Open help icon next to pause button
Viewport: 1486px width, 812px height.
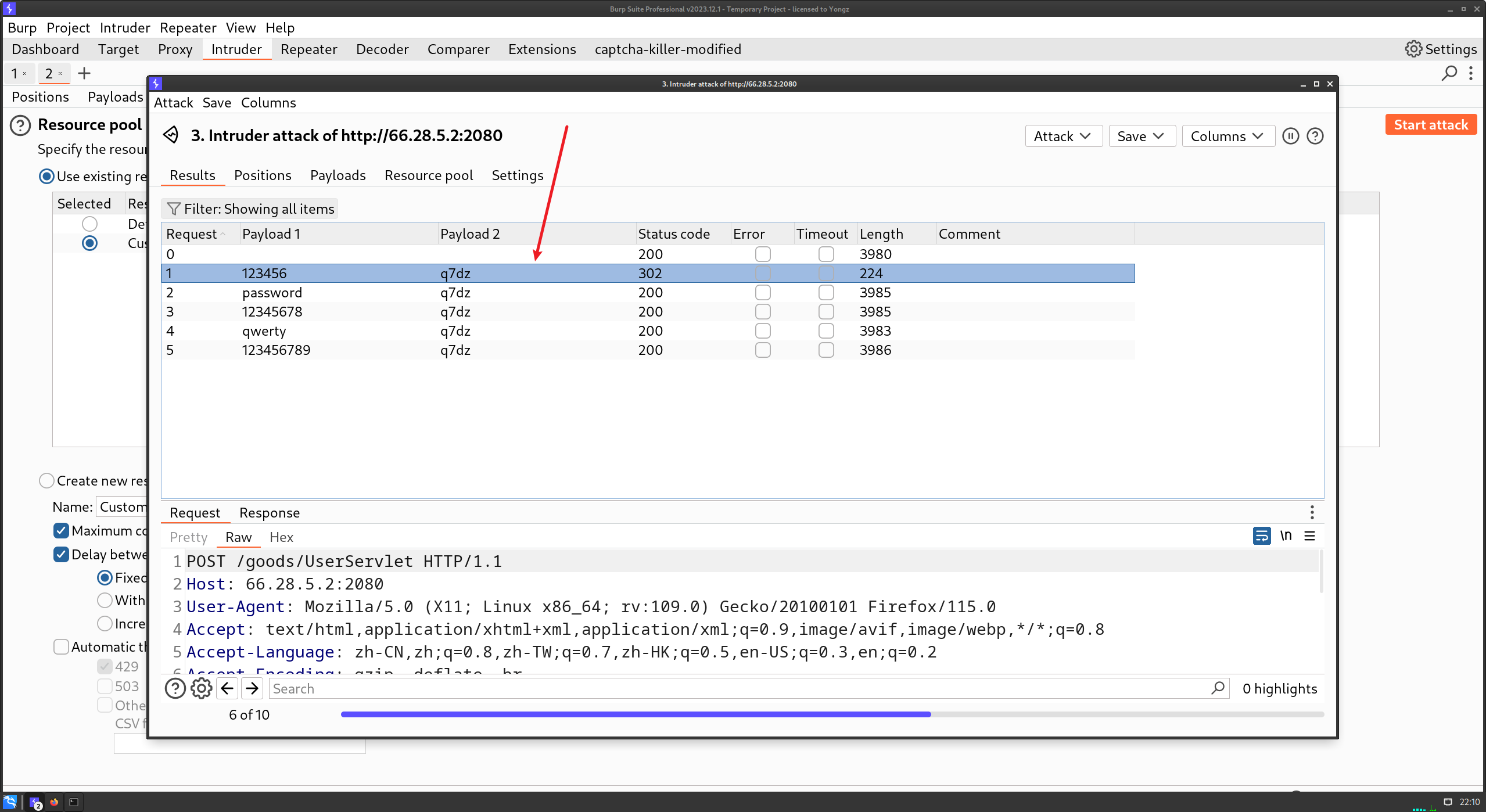[1315, 136]
